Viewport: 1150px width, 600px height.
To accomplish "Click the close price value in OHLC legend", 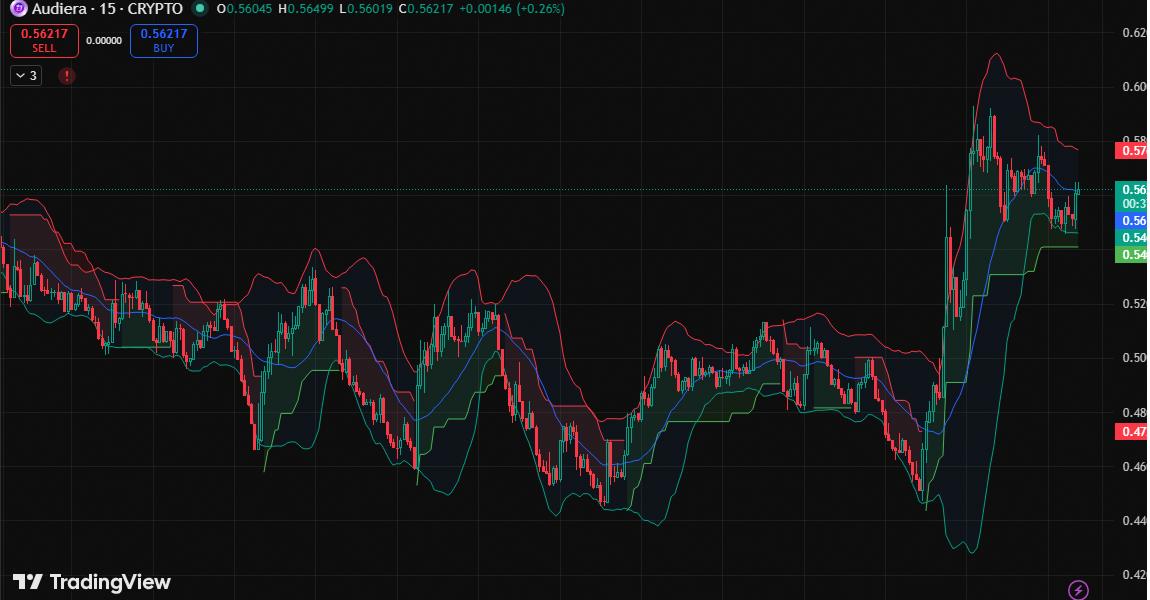I will click(432, 9).
